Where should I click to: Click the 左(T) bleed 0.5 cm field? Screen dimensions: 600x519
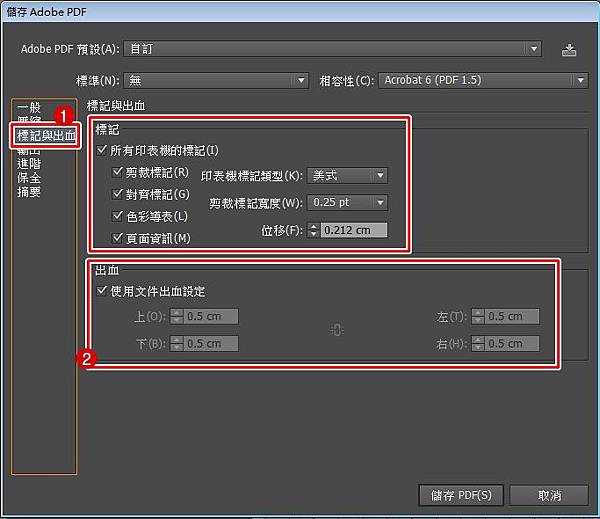coord(512,316)
